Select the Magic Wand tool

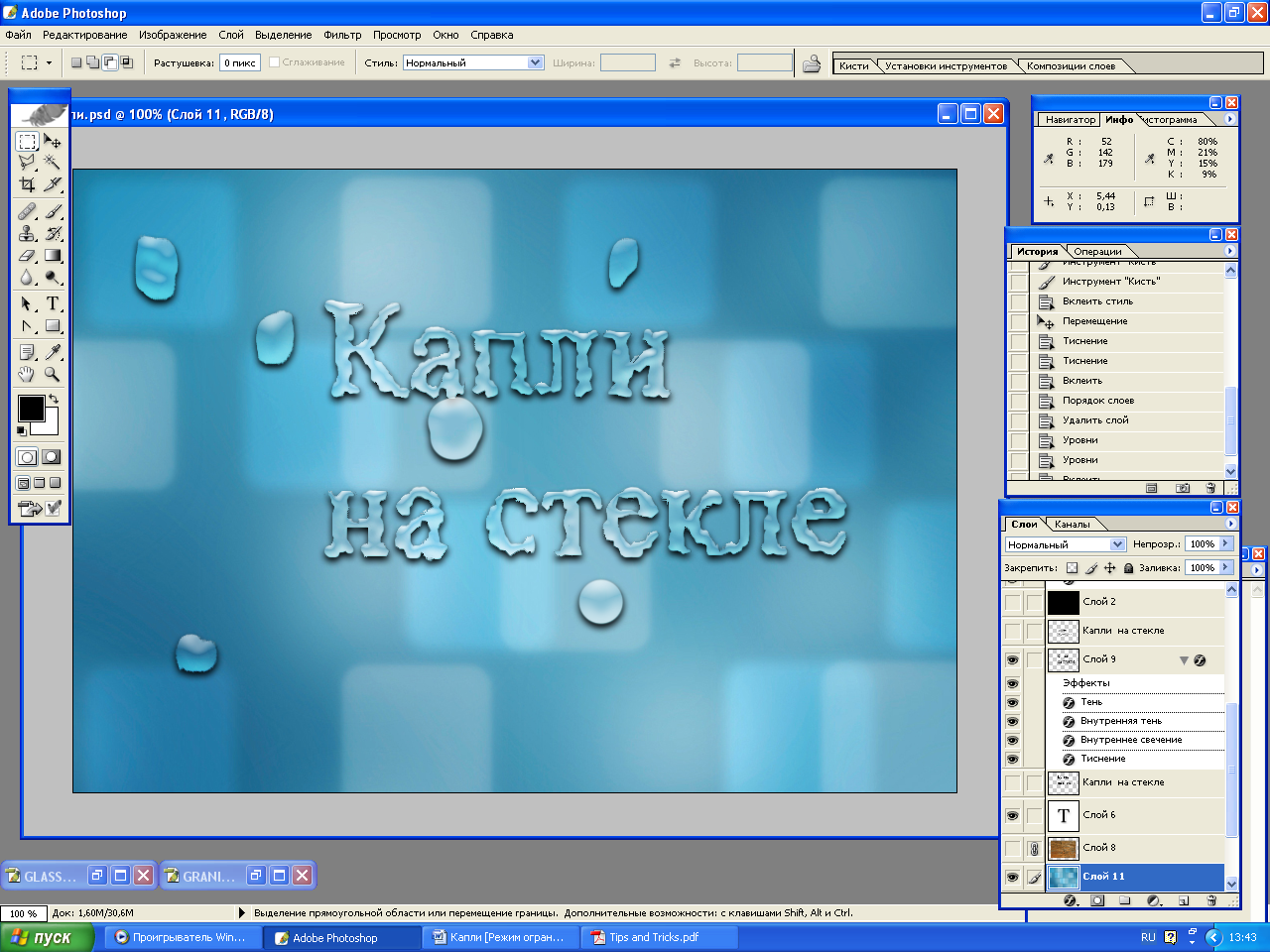53,163
